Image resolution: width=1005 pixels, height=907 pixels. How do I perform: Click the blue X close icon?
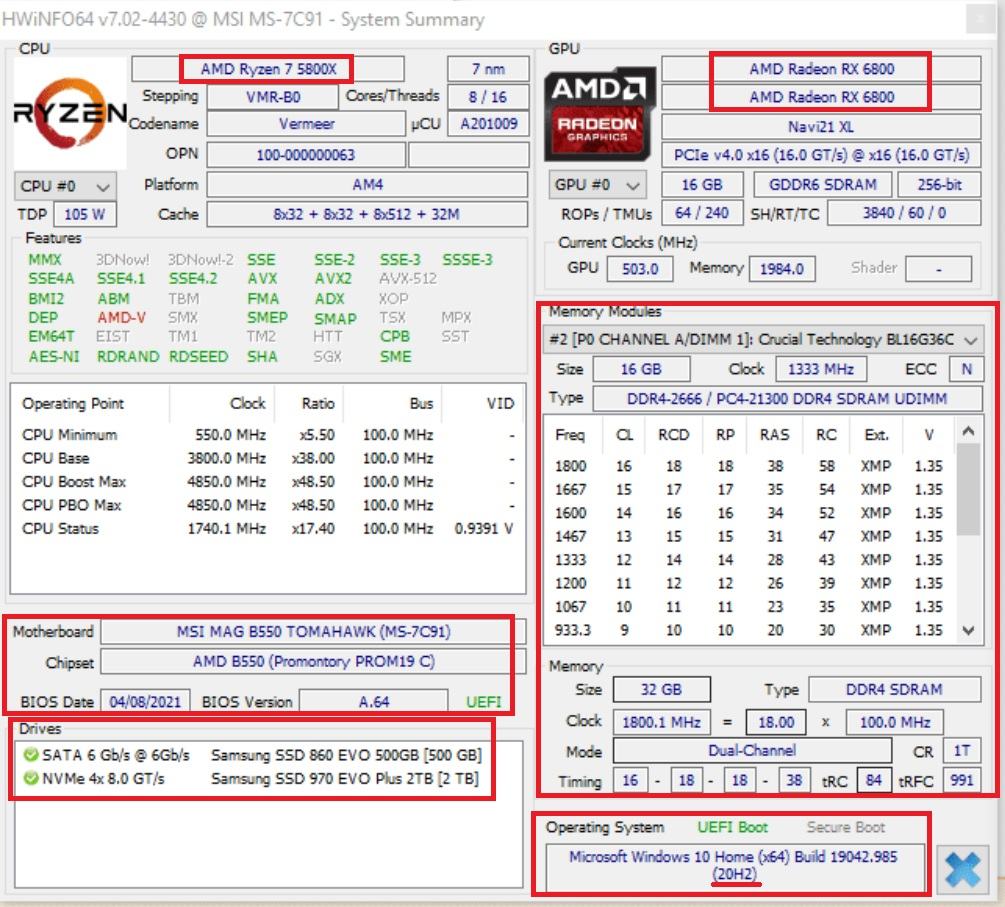[962, 870]
